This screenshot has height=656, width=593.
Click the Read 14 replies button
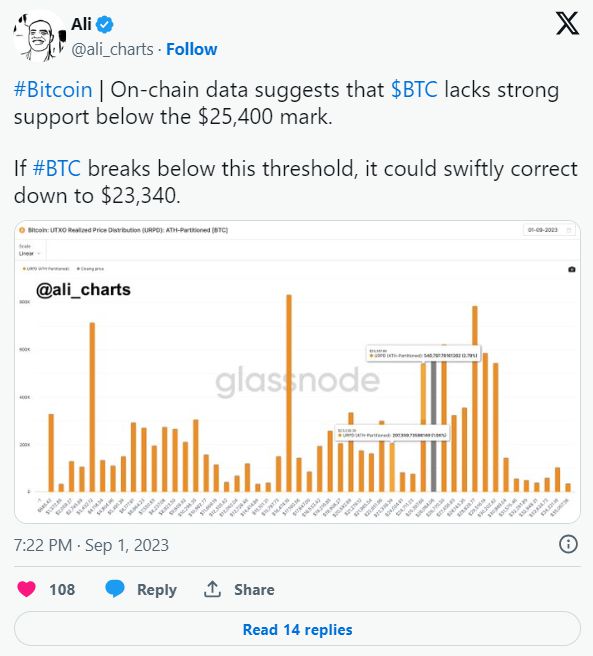click(297, 629)
